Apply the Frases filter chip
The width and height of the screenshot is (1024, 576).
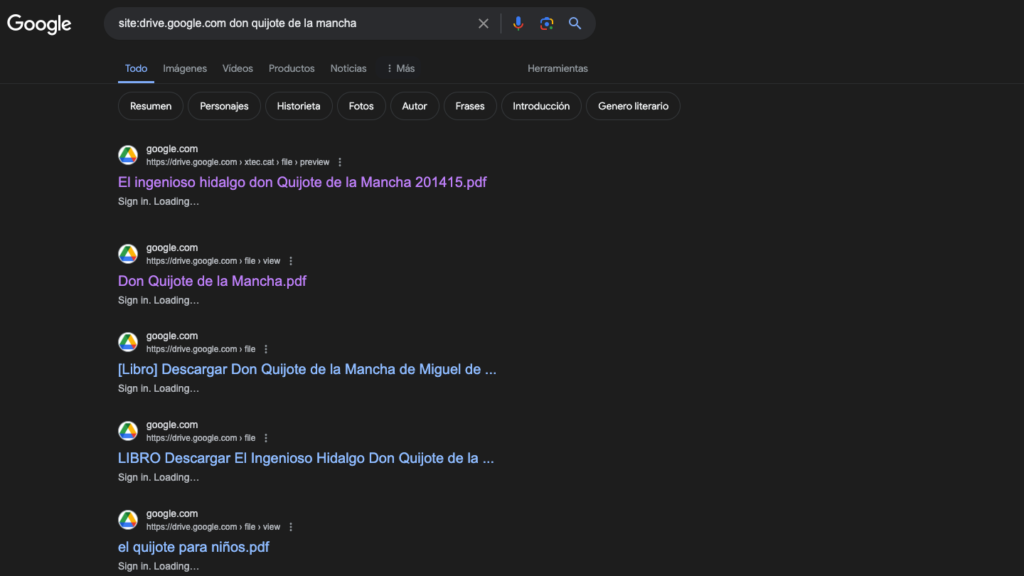470,106
